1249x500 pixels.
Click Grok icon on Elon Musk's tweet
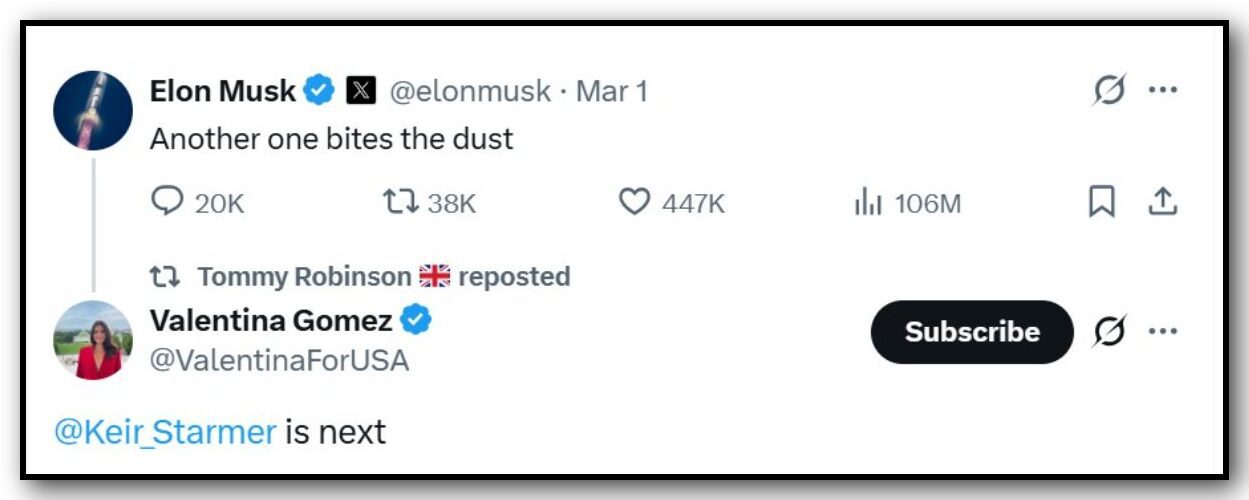(1108, 90)
